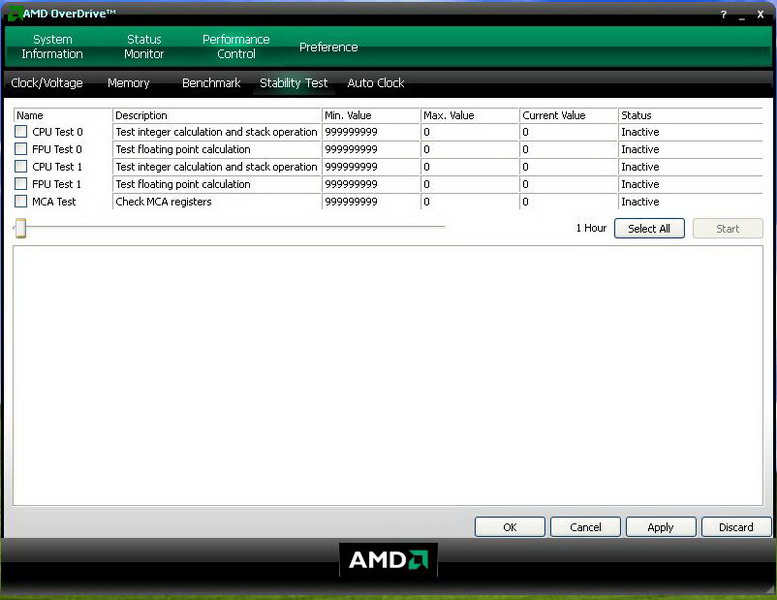Click the Status column header

(691, 115)
